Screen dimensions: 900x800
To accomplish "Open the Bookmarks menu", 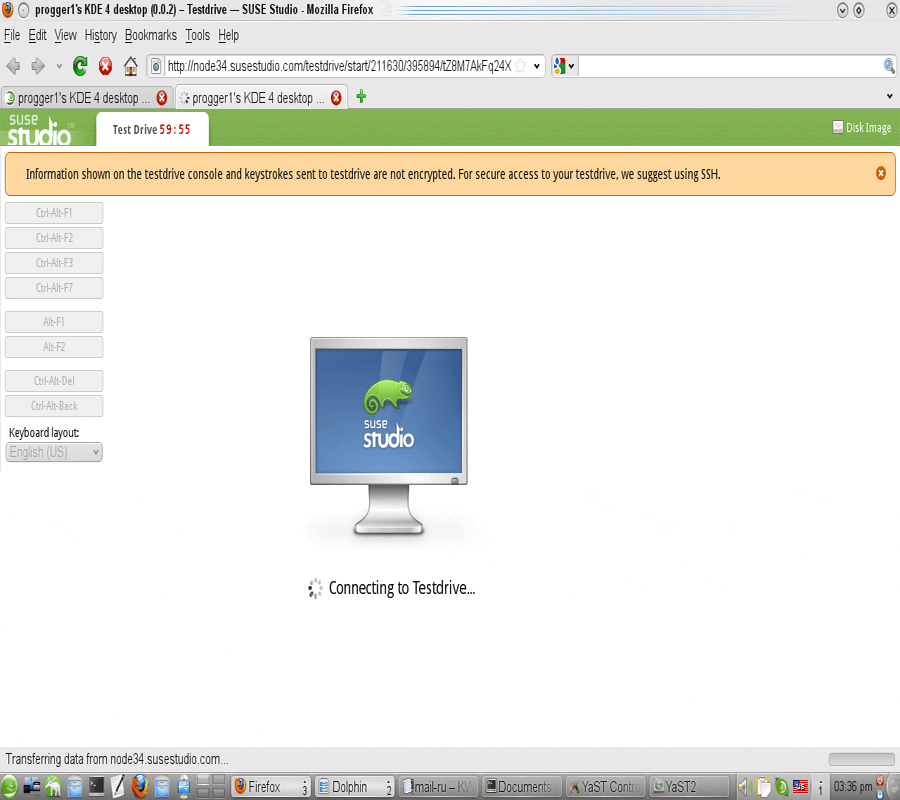I will pos(150,36).
